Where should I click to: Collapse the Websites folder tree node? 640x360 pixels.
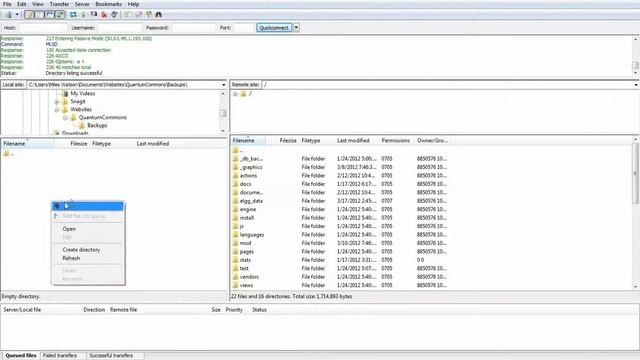[x=57, y=110]
